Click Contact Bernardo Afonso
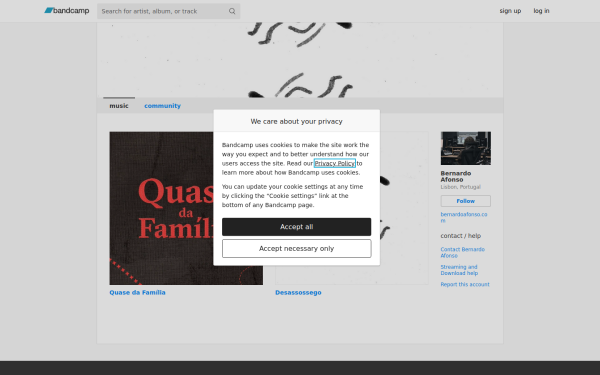The width and height of the screenshot is (600, 375). point(463,252)
